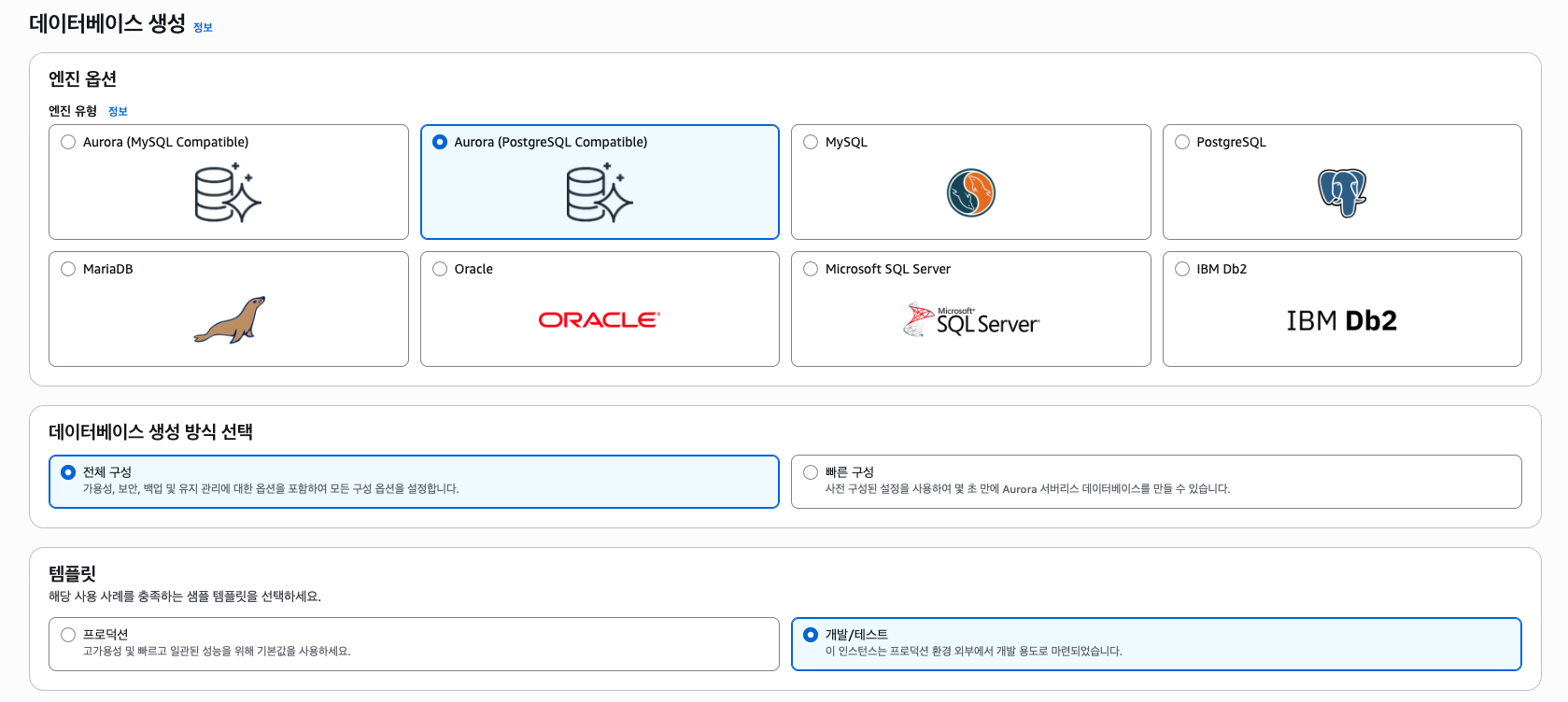
Task: Click the Microsoft SQL Server logo
Action: [x=971, y=320]
